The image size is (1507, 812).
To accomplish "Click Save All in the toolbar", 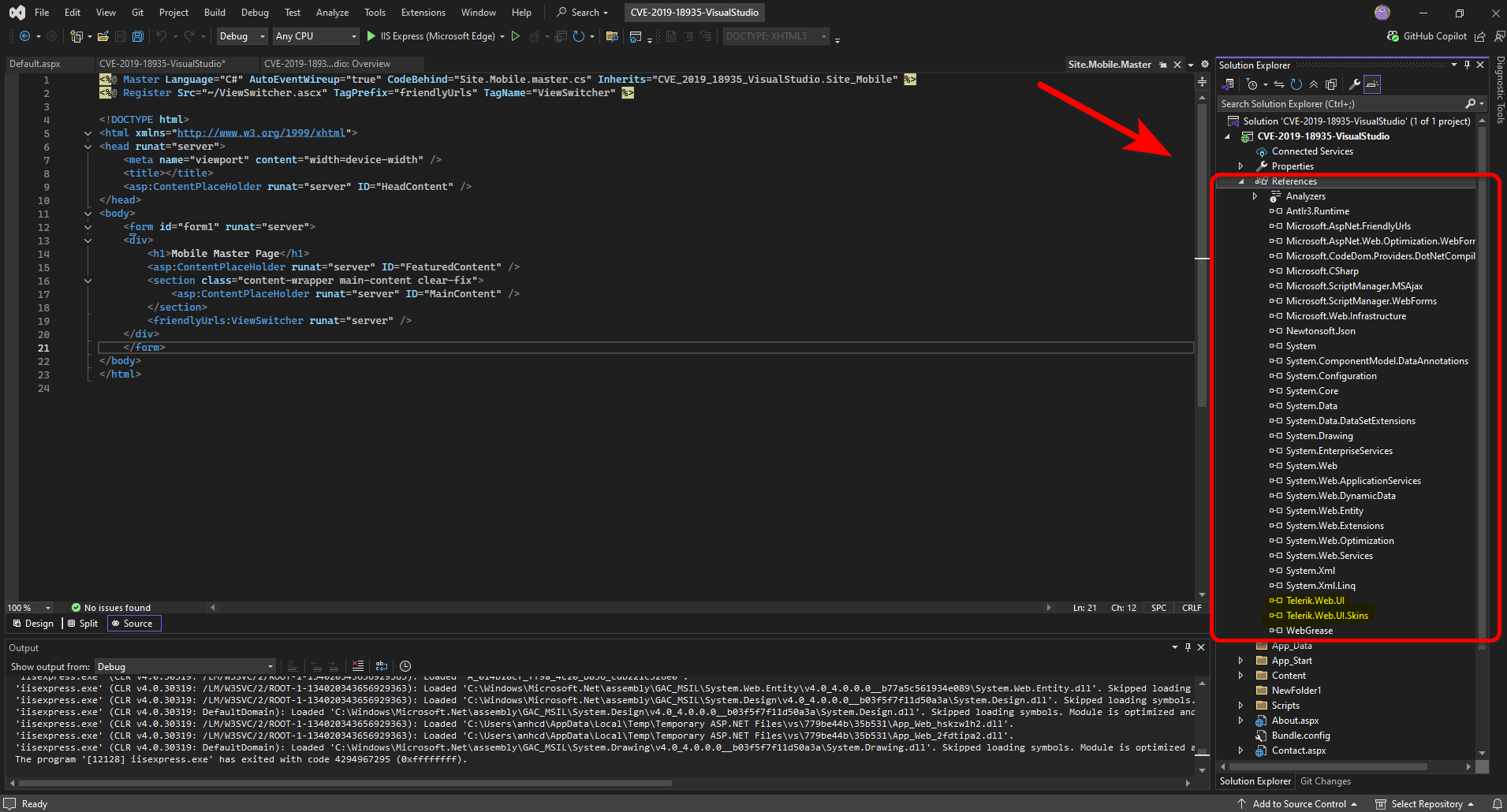I will coord(138,36).
